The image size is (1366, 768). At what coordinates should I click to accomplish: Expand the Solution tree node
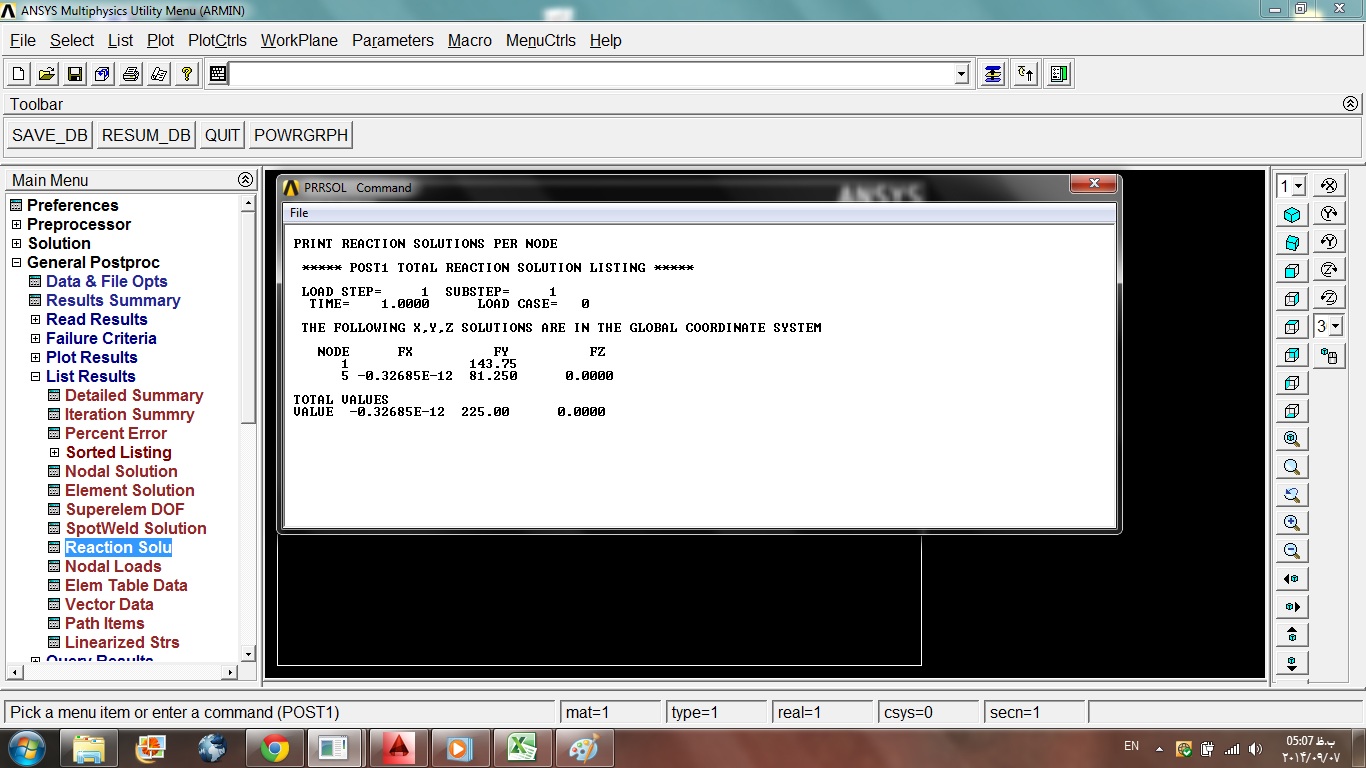16,244
